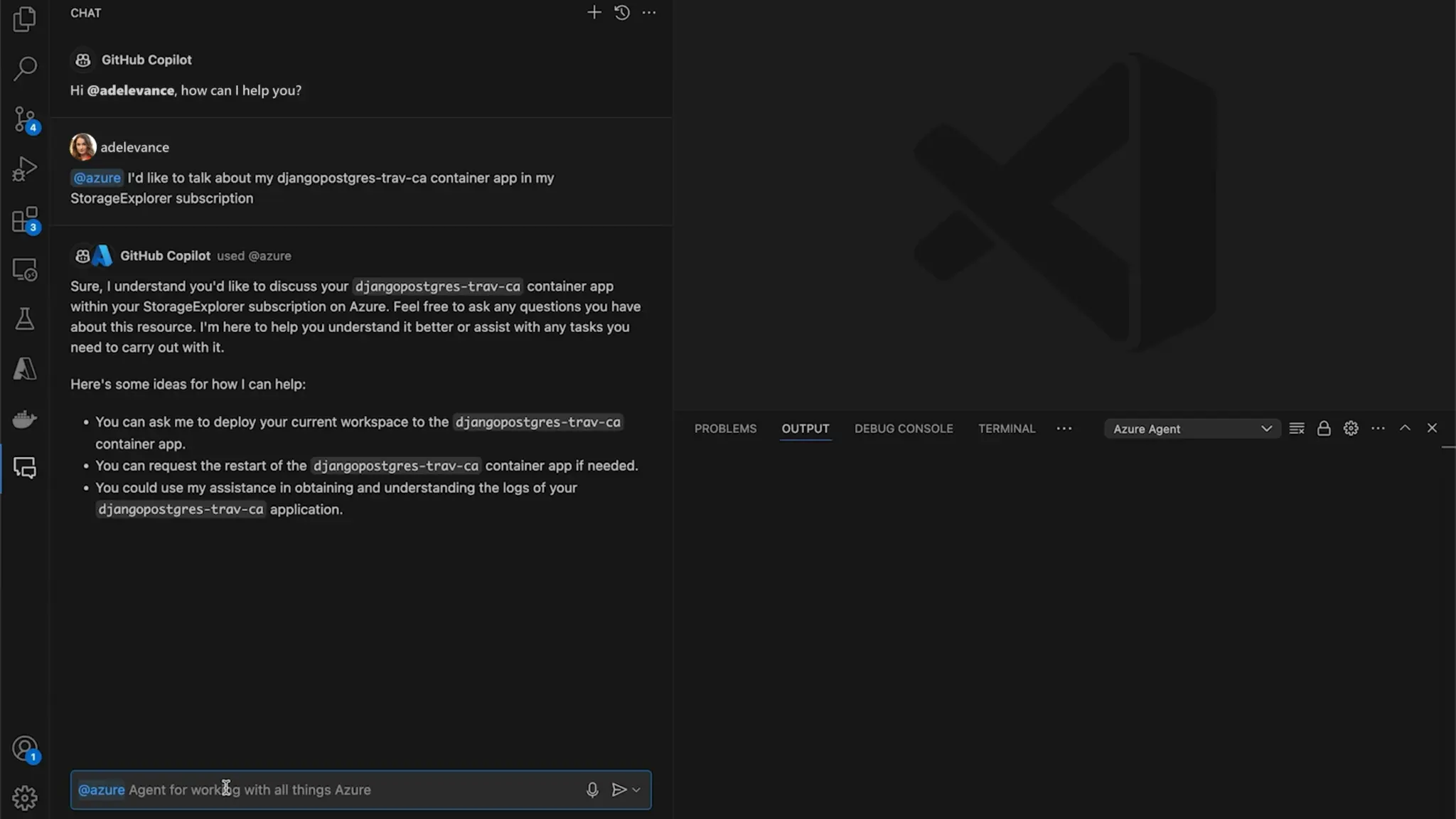Viewport: 1456px width, 819px height.
Task: Open the Run and Debug view
Action: click(x=25, y=169)
